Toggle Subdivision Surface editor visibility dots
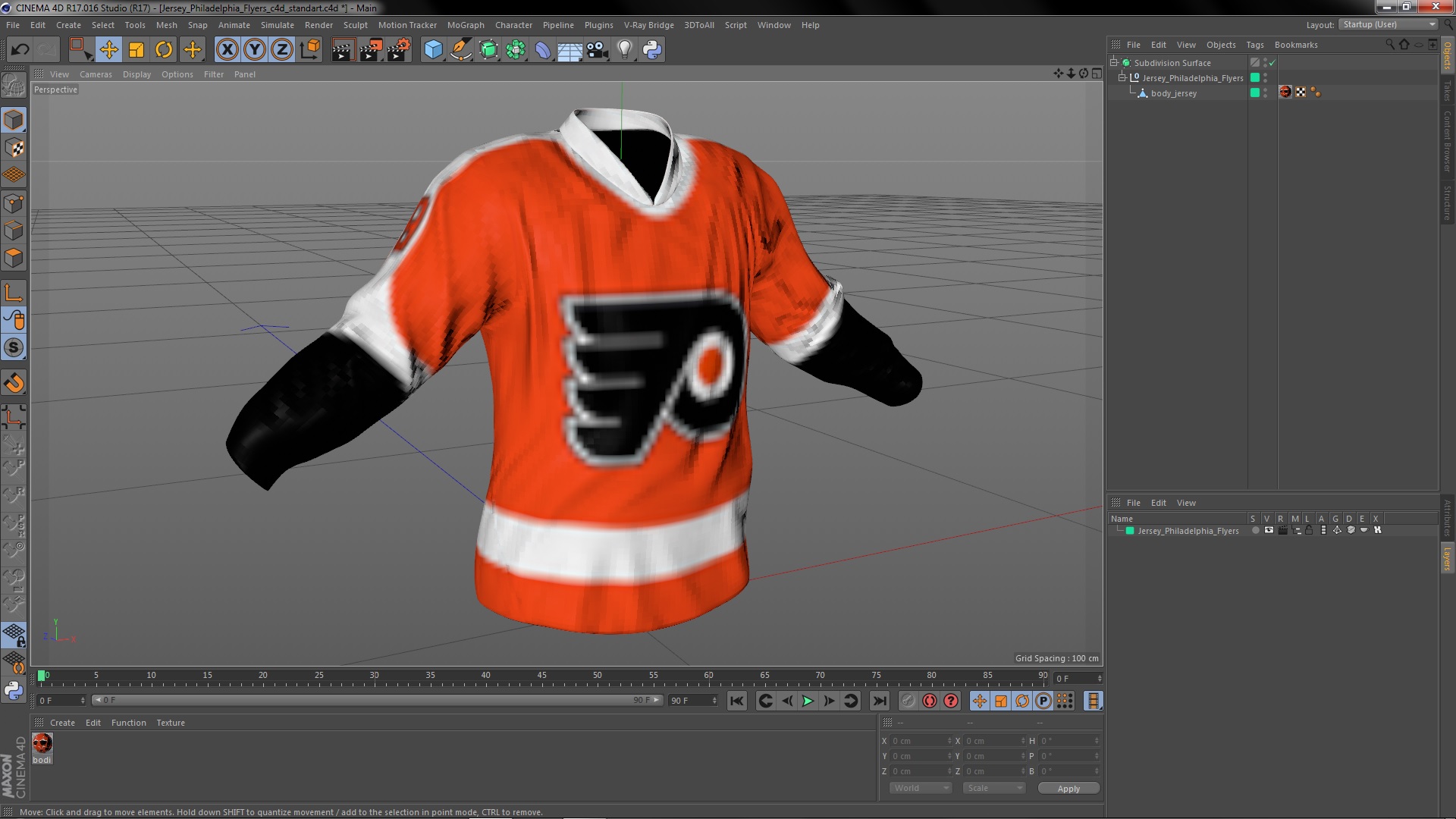The width and height of the screenshot is (1456, 819). point(1265,63)
